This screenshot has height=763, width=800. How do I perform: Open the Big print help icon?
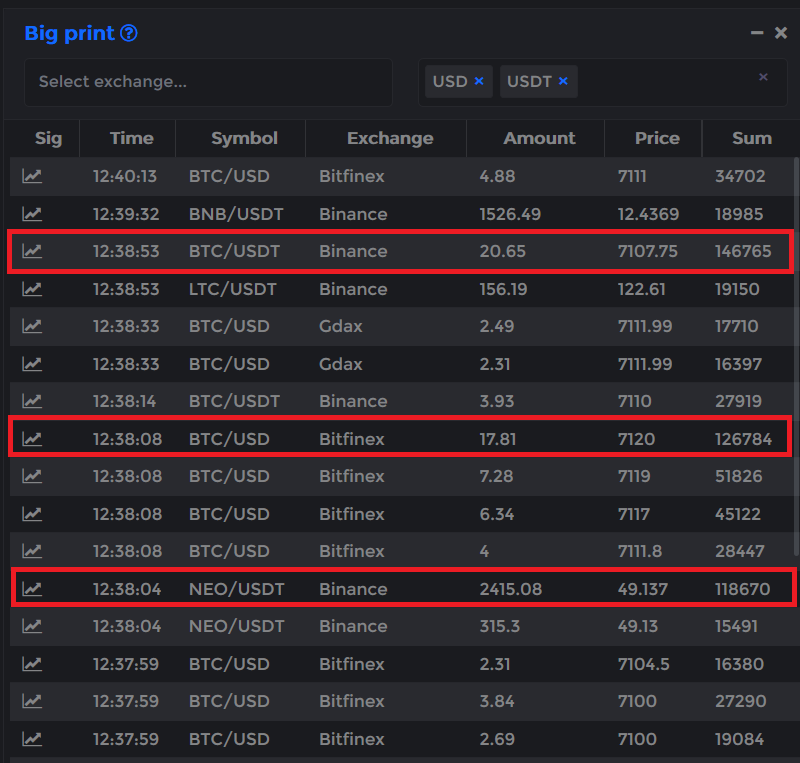(129, 33)
